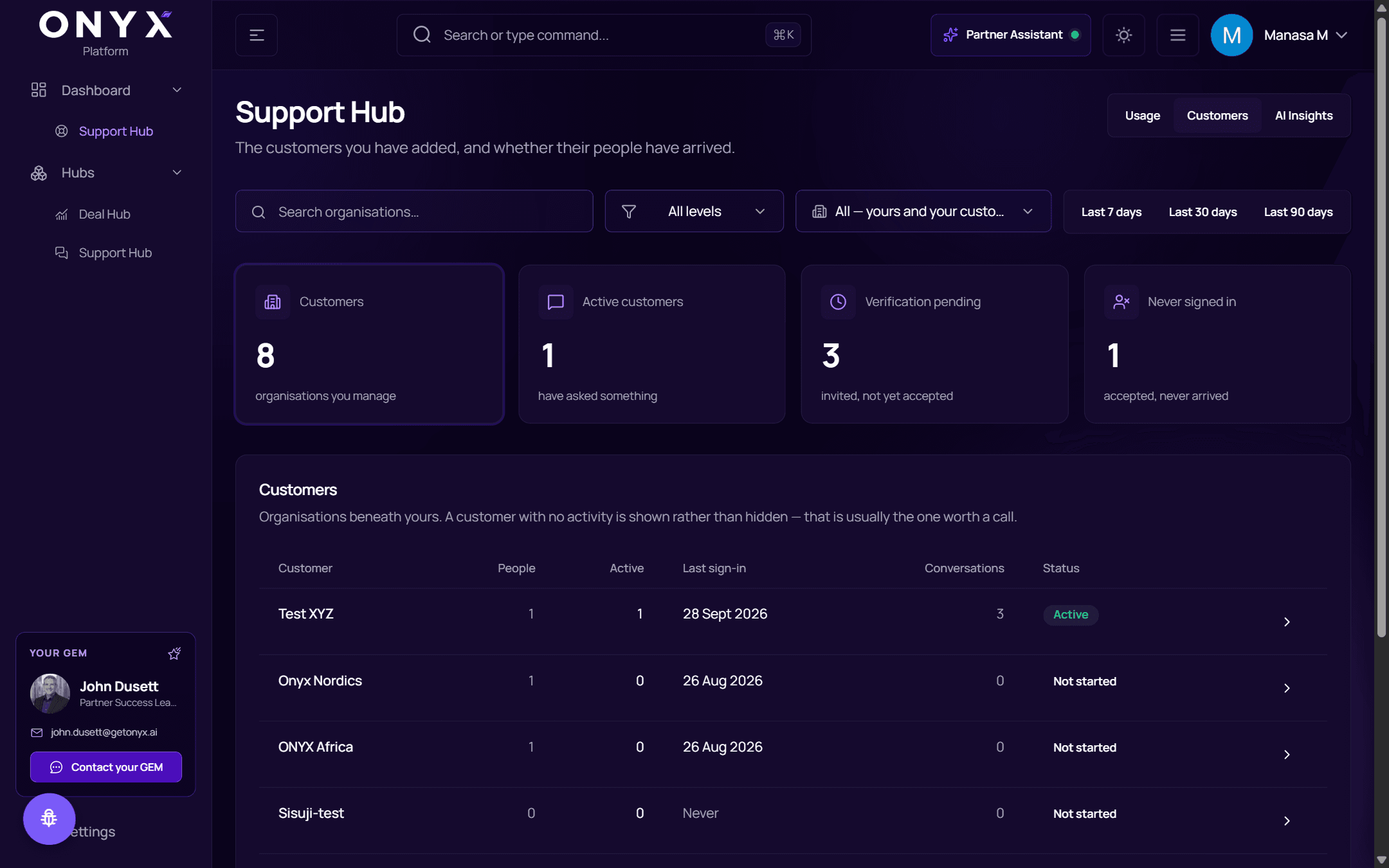Open the Partner Assistant button
The height and width of the screenshot is (868, 1389).
tap(1010, 35)
